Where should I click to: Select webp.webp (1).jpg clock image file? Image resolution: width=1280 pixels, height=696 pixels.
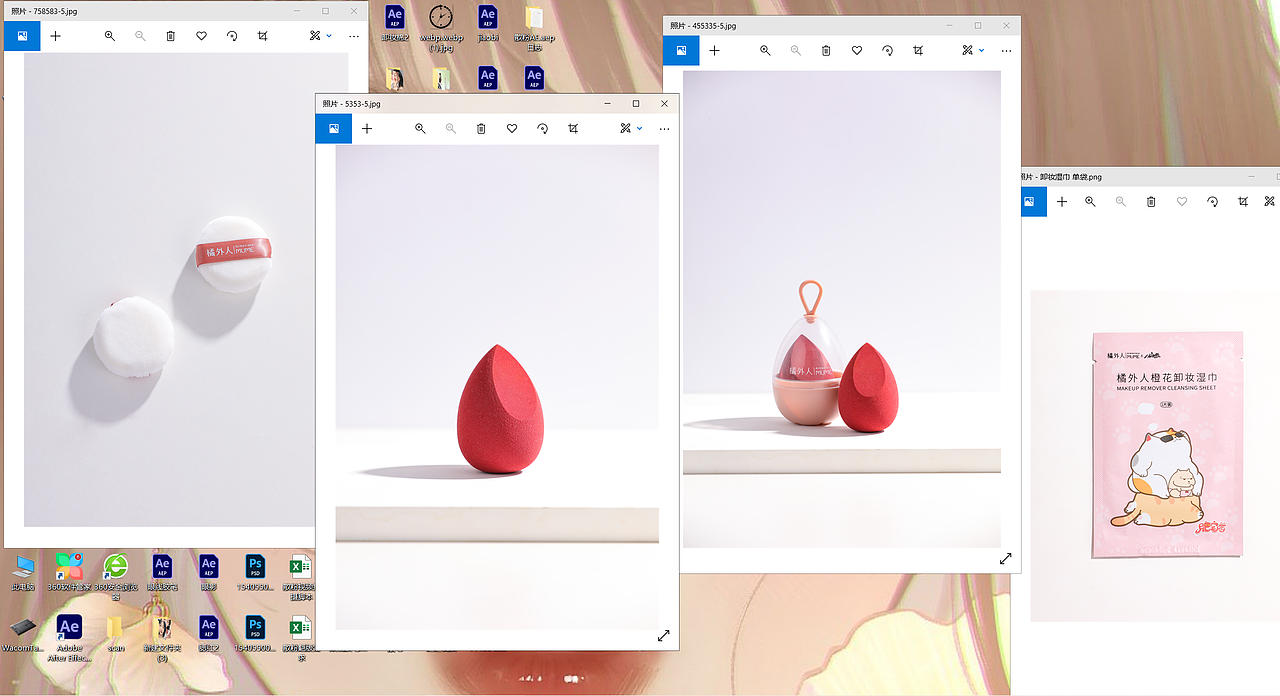(x=441, y=27)
